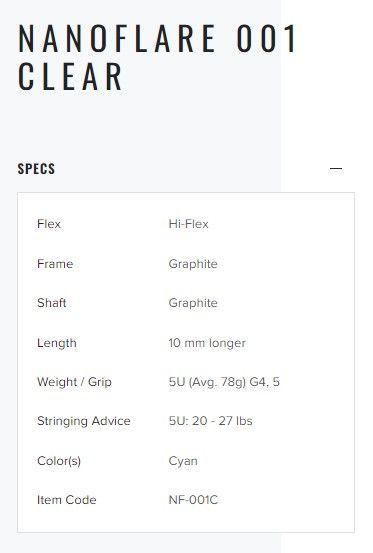The image size is (373, 553).
Task: Click the SPECS section header
Action: click(x=36, y=169)
